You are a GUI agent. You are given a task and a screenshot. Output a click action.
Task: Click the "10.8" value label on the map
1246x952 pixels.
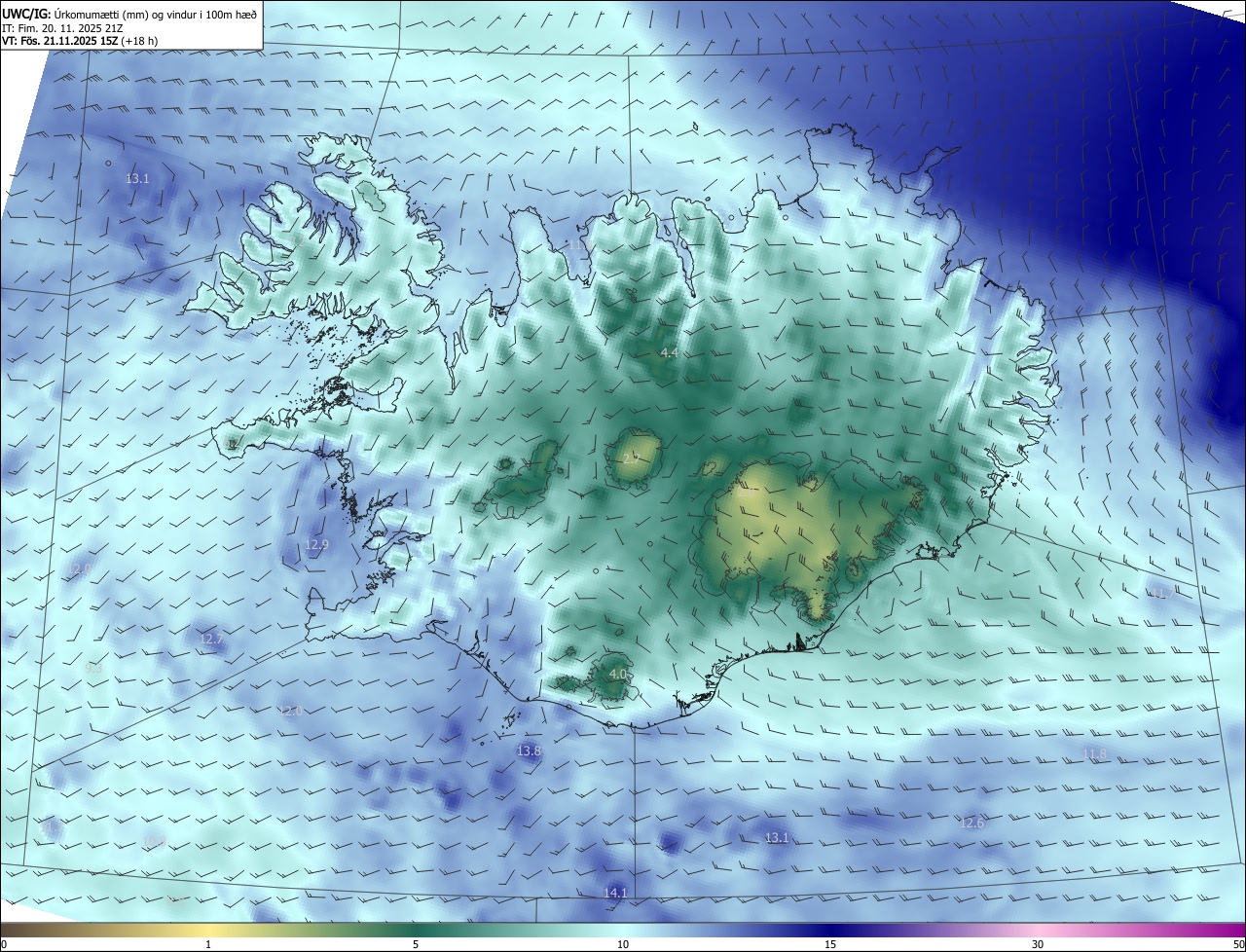(x=154, y=840)
